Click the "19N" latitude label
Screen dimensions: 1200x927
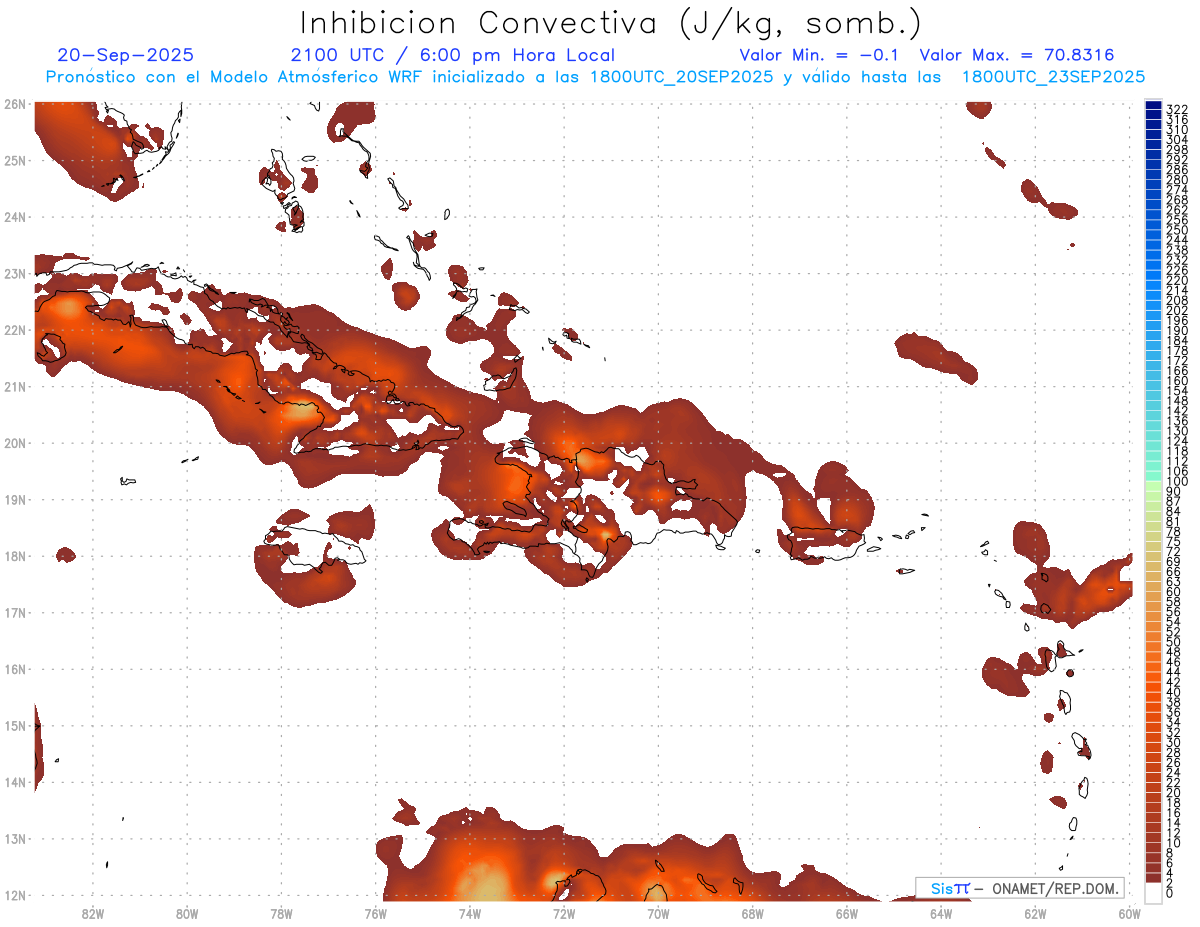[x=15, y=499]
